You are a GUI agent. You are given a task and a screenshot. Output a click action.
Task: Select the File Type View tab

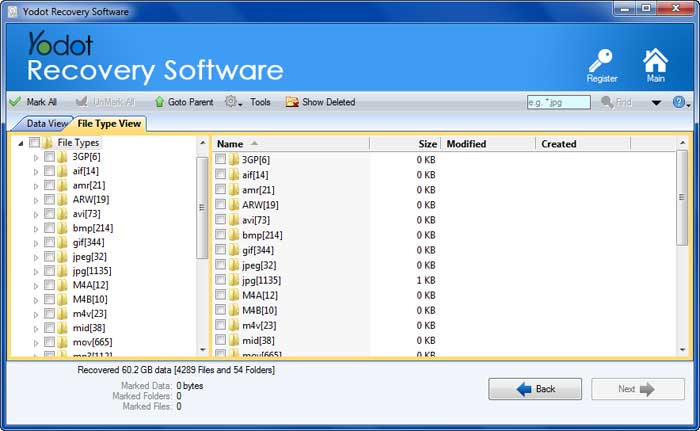(x=108, y=124)
